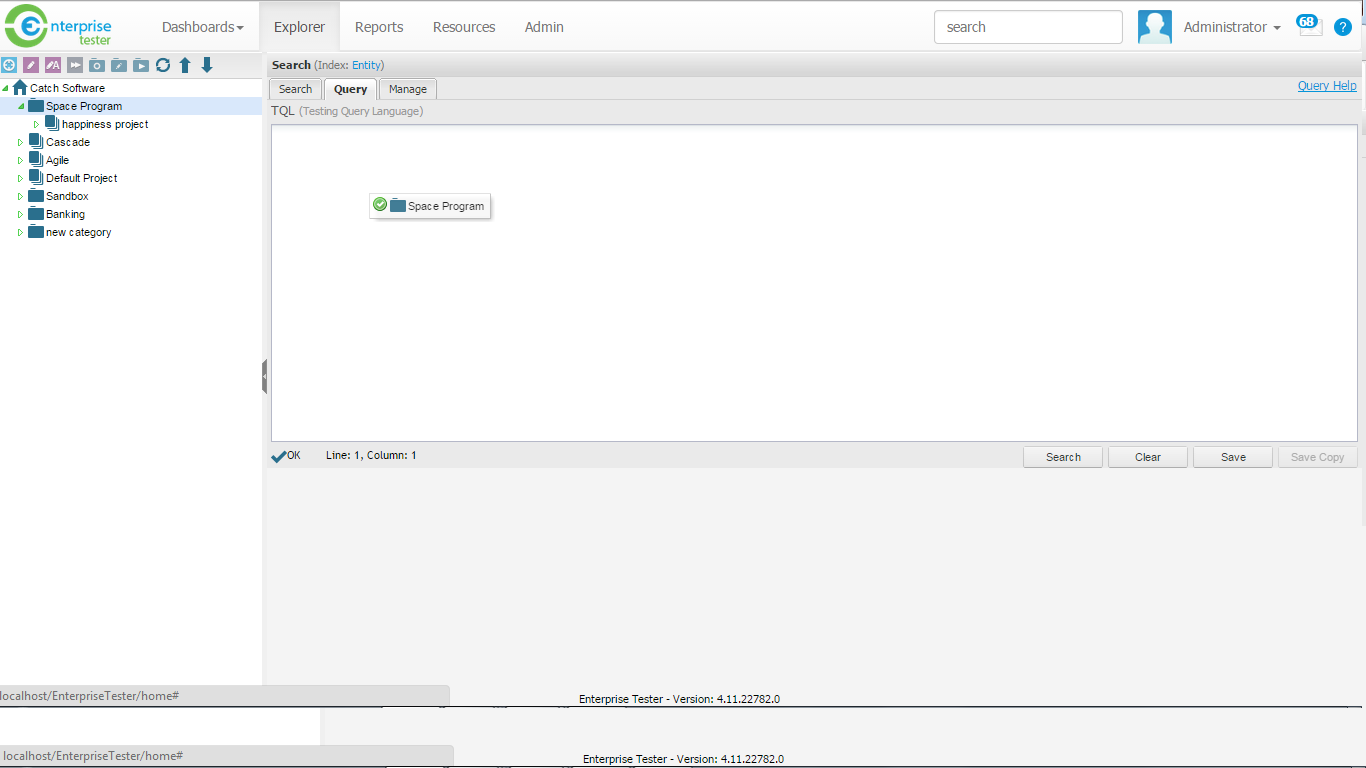
Task: Click the circular refresh arrows icon in tree toolbar
Action: pos(163,65)
